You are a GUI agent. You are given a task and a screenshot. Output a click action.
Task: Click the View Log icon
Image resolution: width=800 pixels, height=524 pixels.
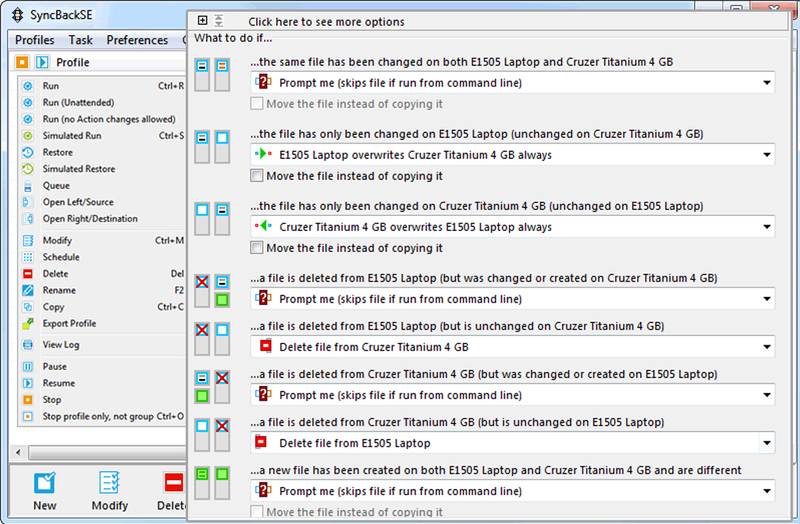[x=28, y=345]
